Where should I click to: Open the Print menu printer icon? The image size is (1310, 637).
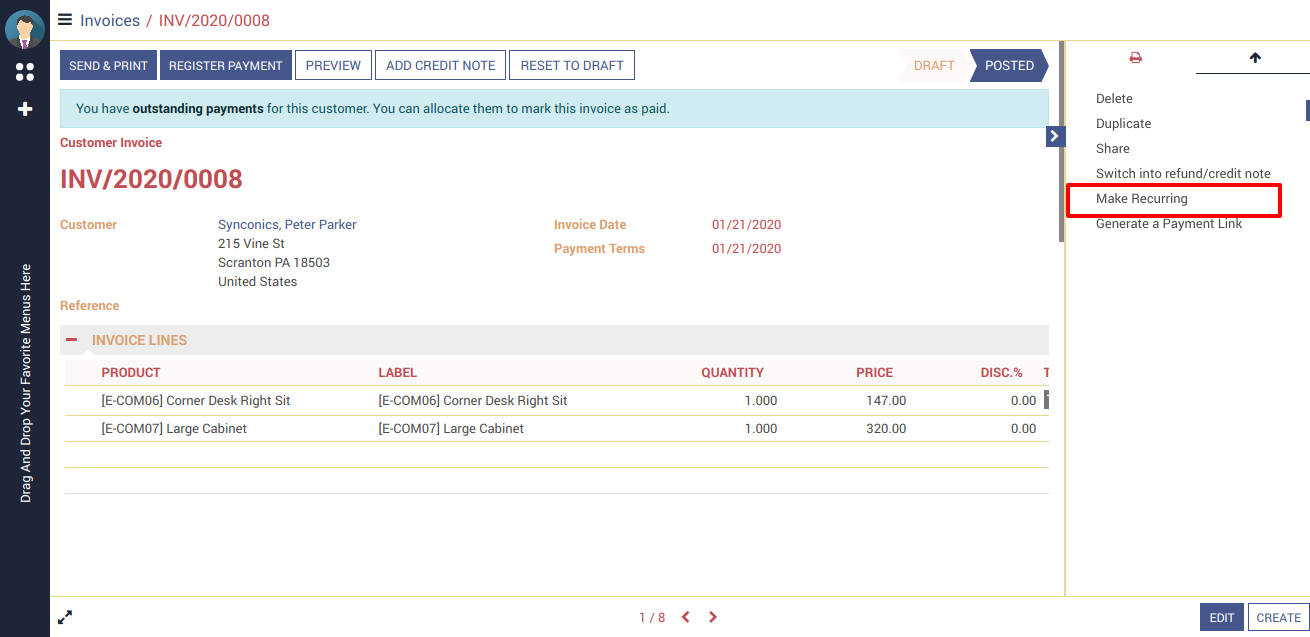pos(1135,58)
